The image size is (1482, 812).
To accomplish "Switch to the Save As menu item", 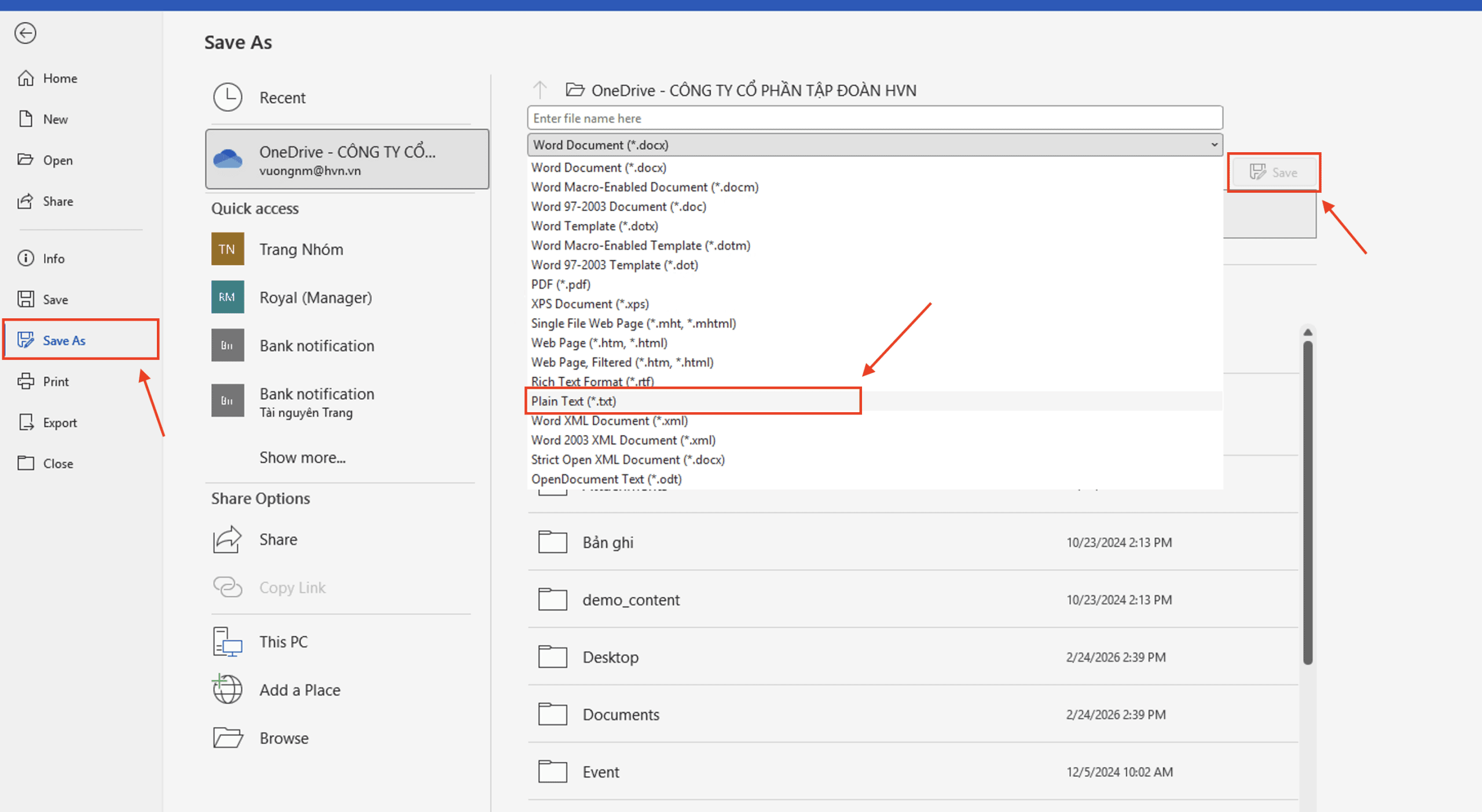I will (x=64, y=340).
